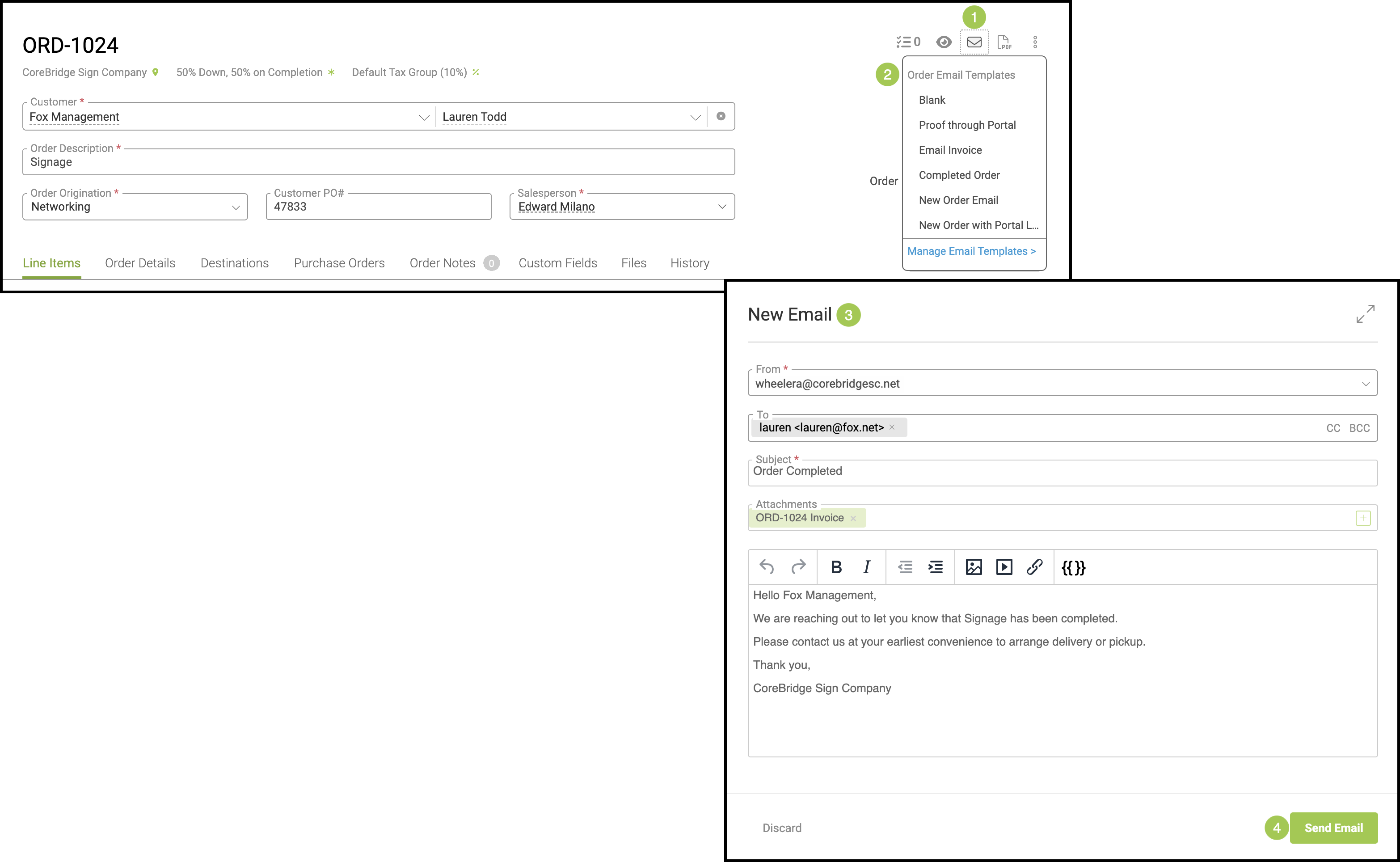Remove the ORD-1024 Invoice attachment
The height and width of the screenshot is (862, 1400).
853,518
